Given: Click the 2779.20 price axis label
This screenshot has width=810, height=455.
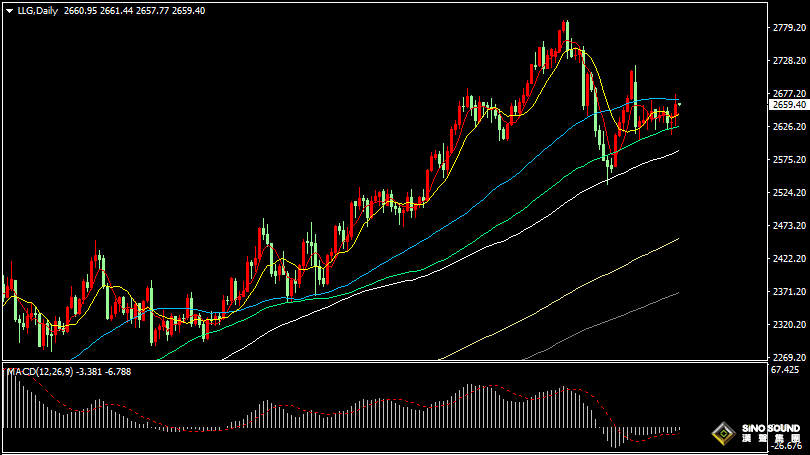Looking at the screenshot, I should coord(789,28).
